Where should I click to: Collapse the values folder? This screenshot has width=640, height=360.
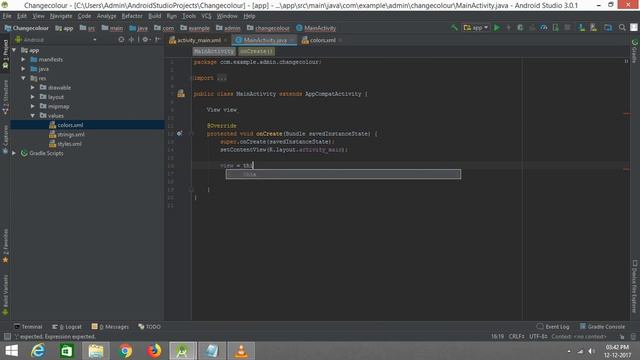[33, 116]
